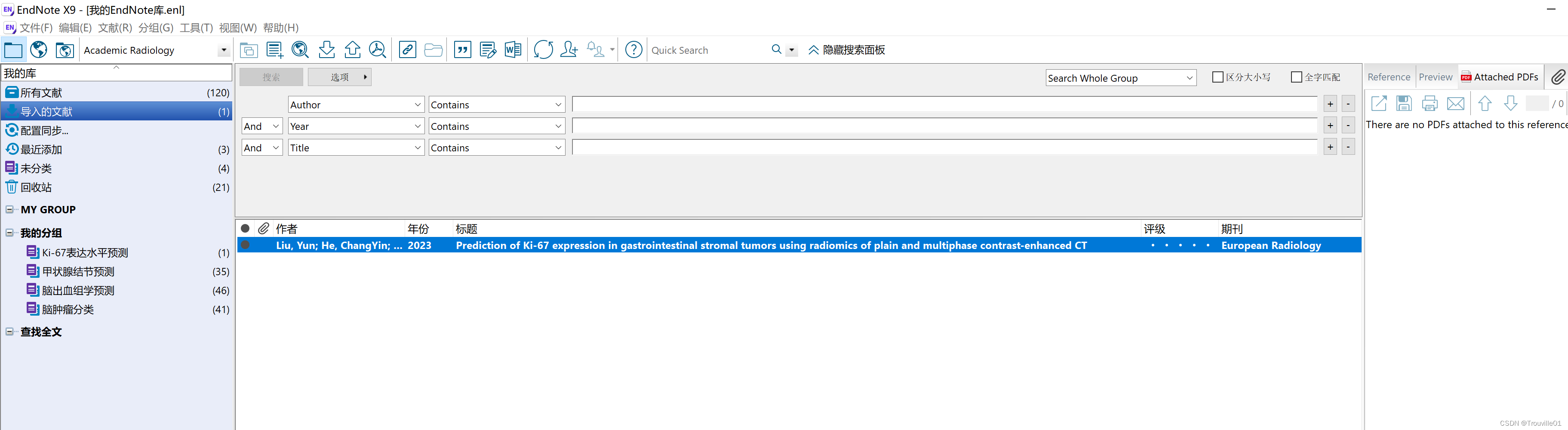Viewport: 1568px width, 430px height.
Task: Click the Sync library icon
Action: pyautogui.click(x=542, y=50)
